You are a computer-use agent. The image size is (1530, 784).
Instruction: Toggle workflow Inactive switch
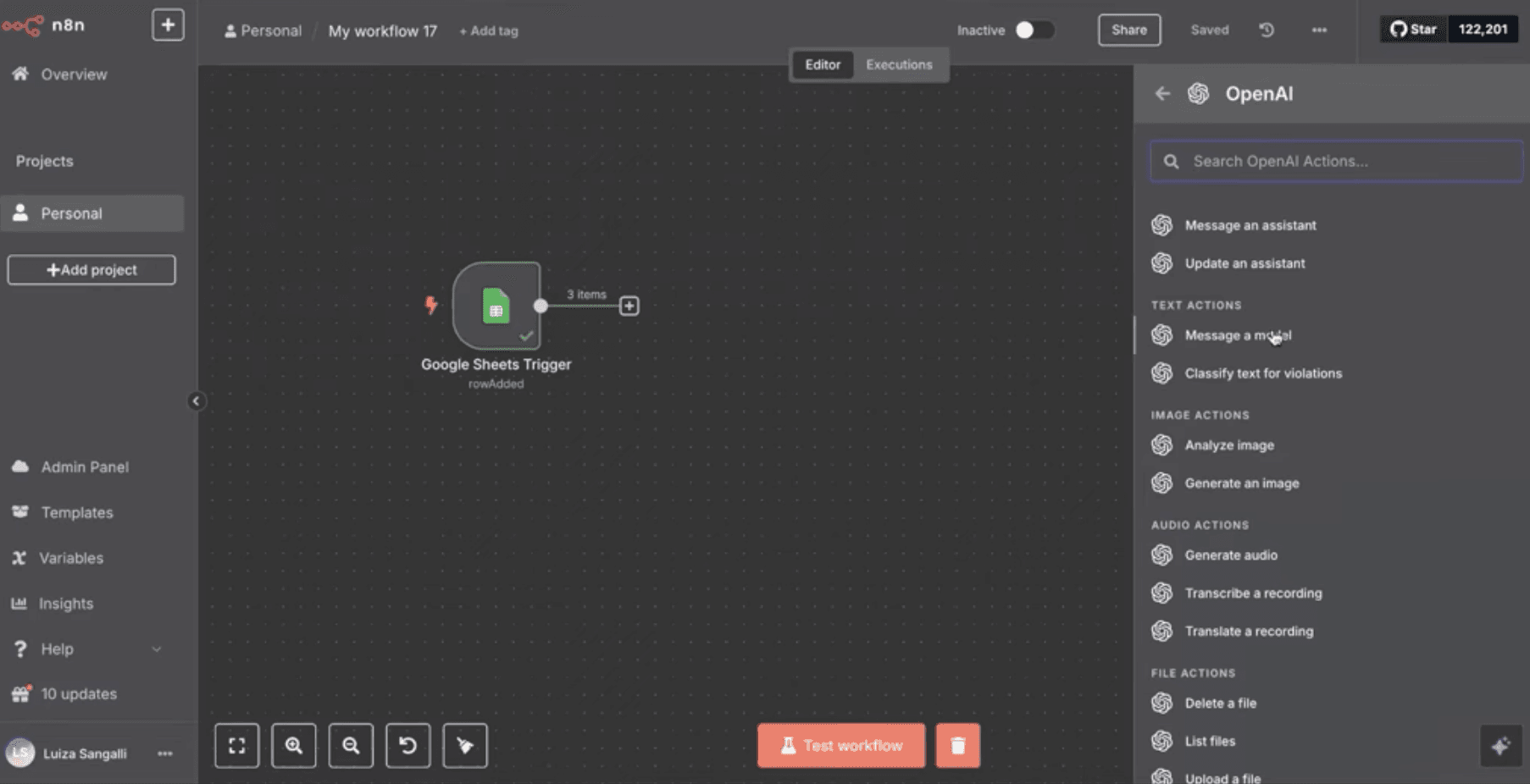click(1034, 30)
